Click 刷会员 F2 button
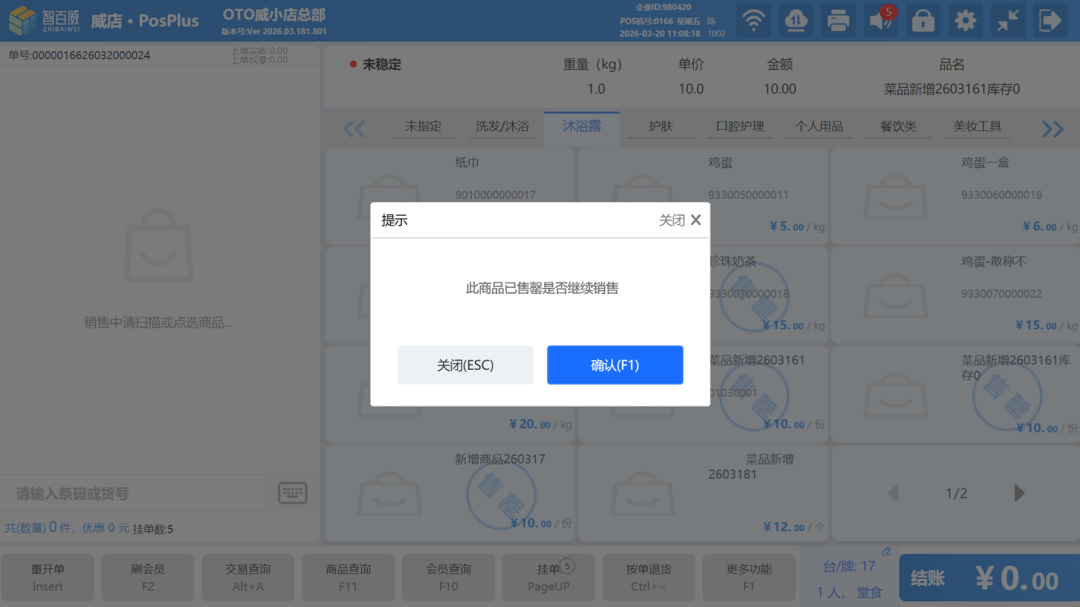The width and height of the screenshot is (1080, 607). tap(147, 577)
